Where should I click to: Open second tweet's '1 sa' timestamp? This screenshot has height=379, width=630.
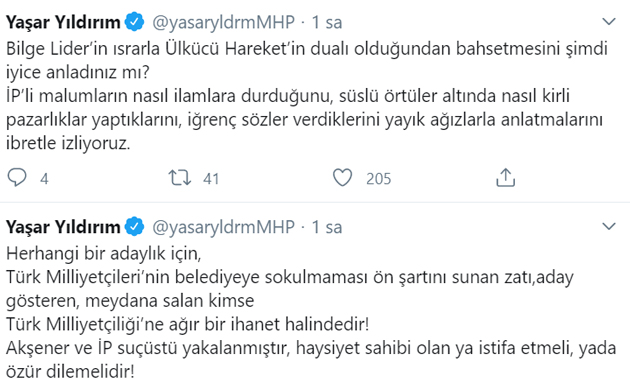point(327,227)
